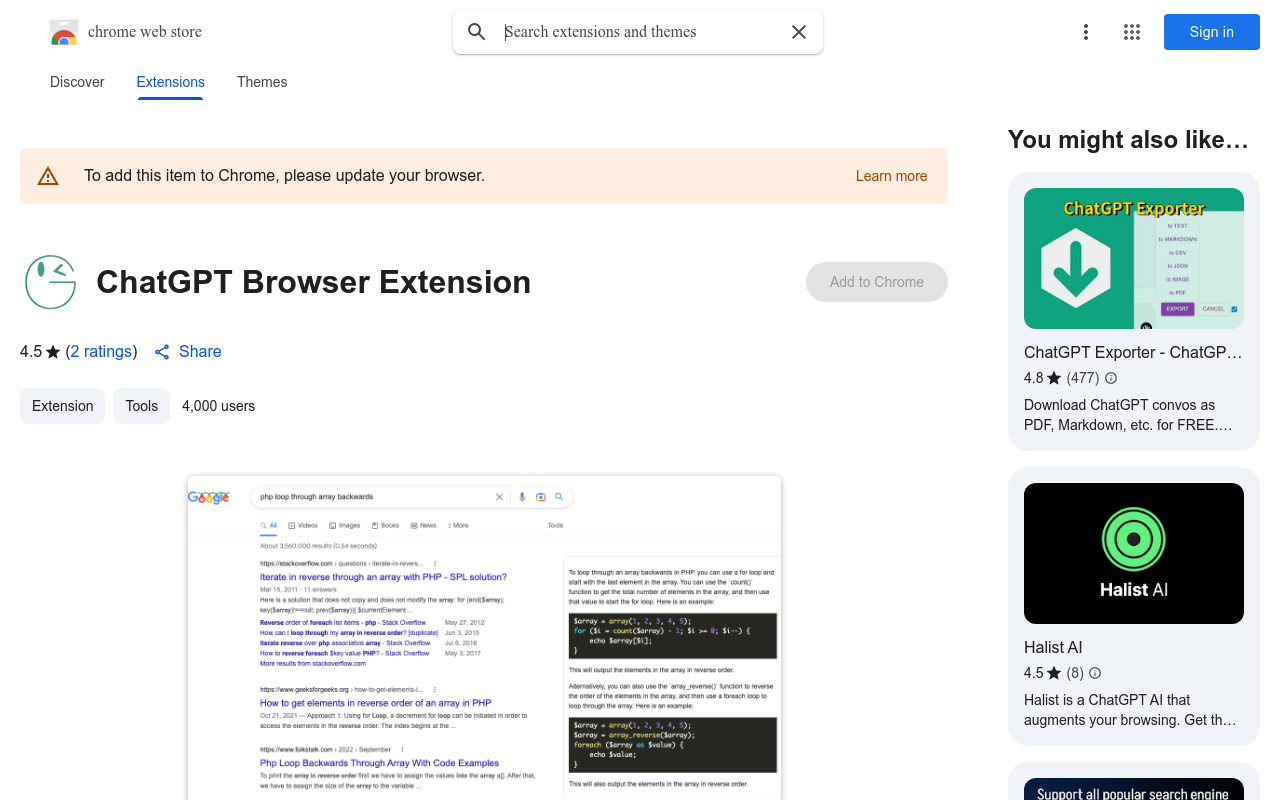Click the ChatGPT Browser Extension heading
Screen dimensions: 1280x800
[313, 282]
